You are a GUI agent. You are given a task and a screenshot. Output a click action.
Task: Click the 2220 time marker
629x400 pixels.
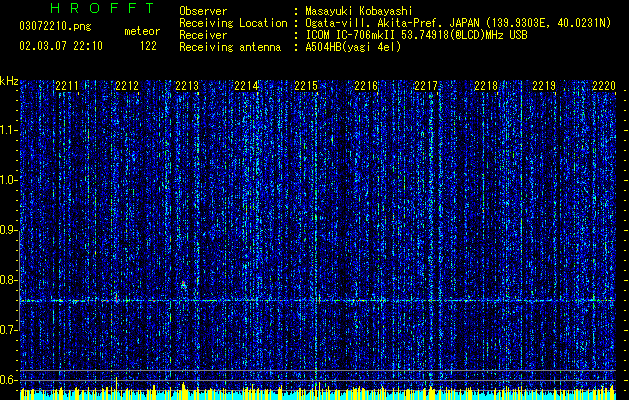click(604, 86)
